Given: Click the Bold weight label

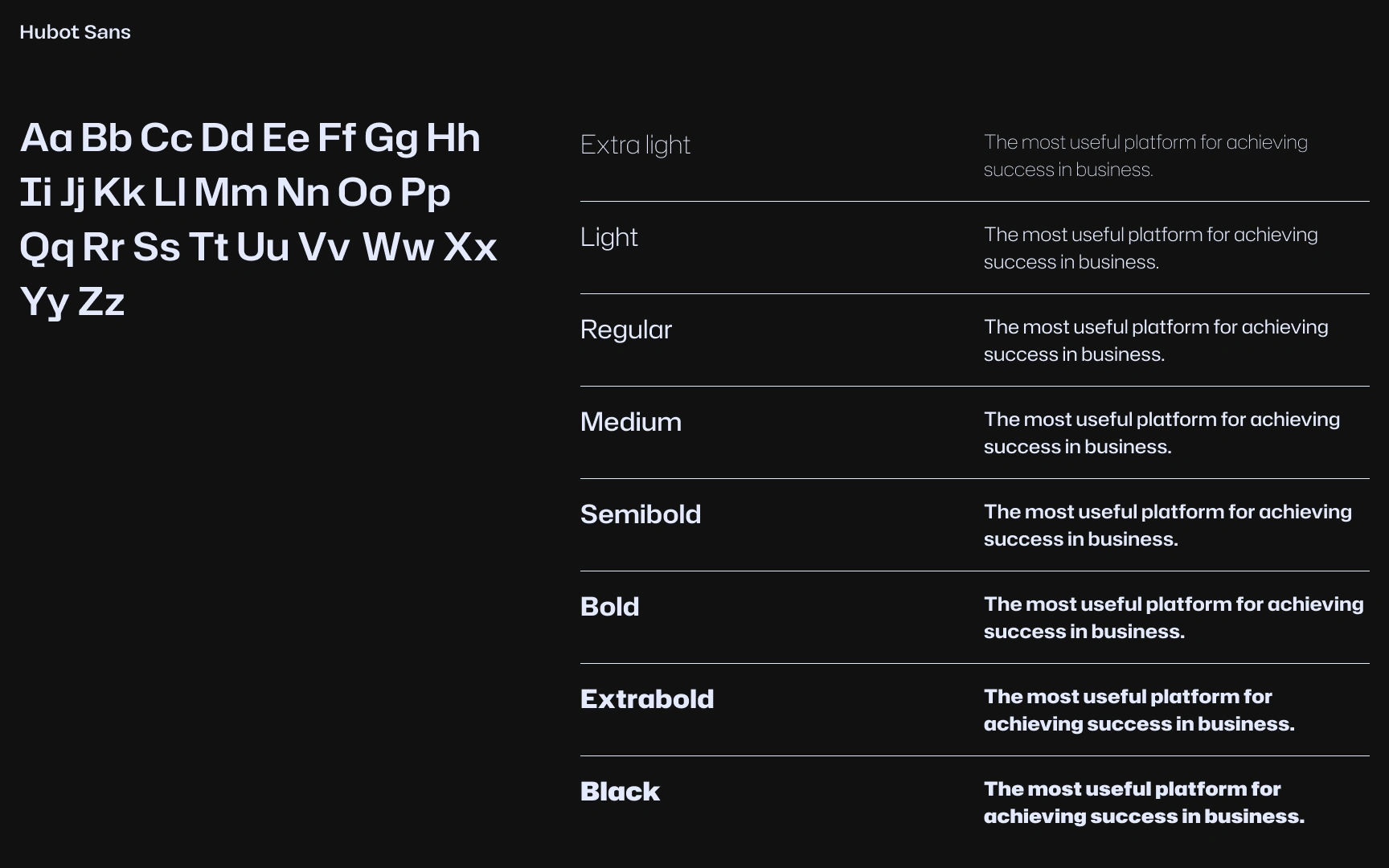Looking at the screenshot, I should (x=609, y=607).
